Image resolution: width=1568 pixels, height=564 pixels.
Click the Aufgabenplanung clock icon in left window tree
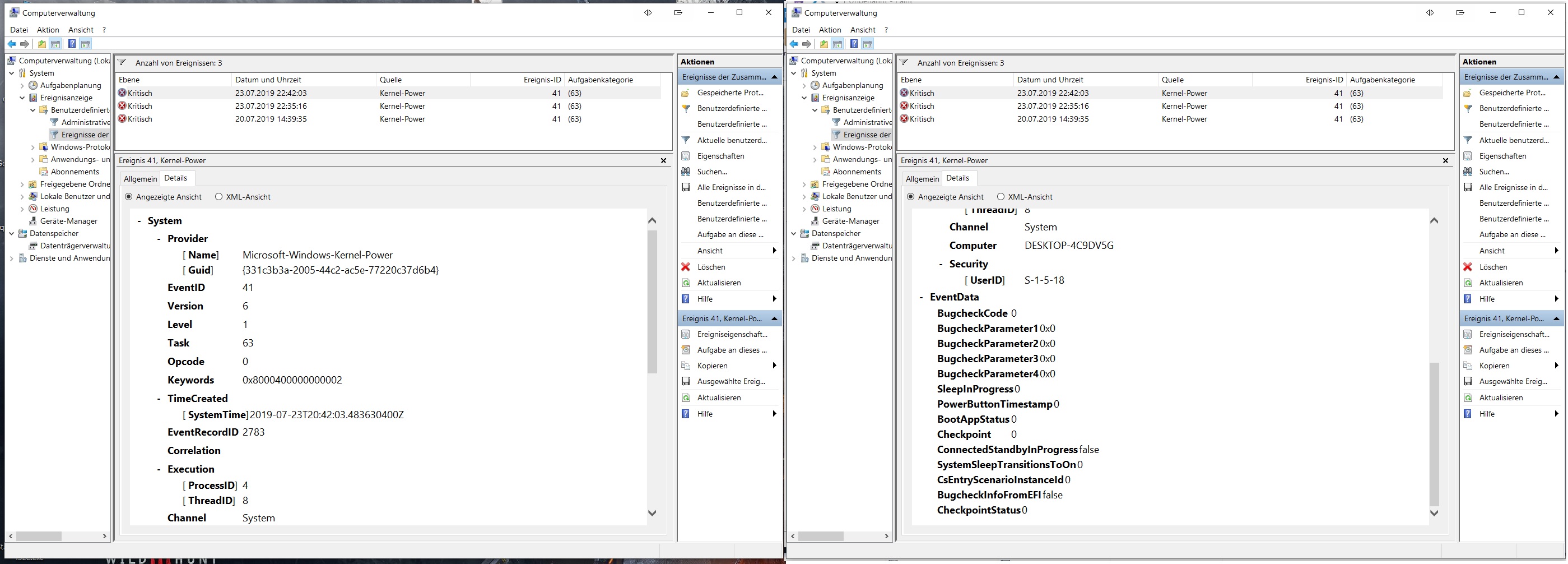coord(34,85)
